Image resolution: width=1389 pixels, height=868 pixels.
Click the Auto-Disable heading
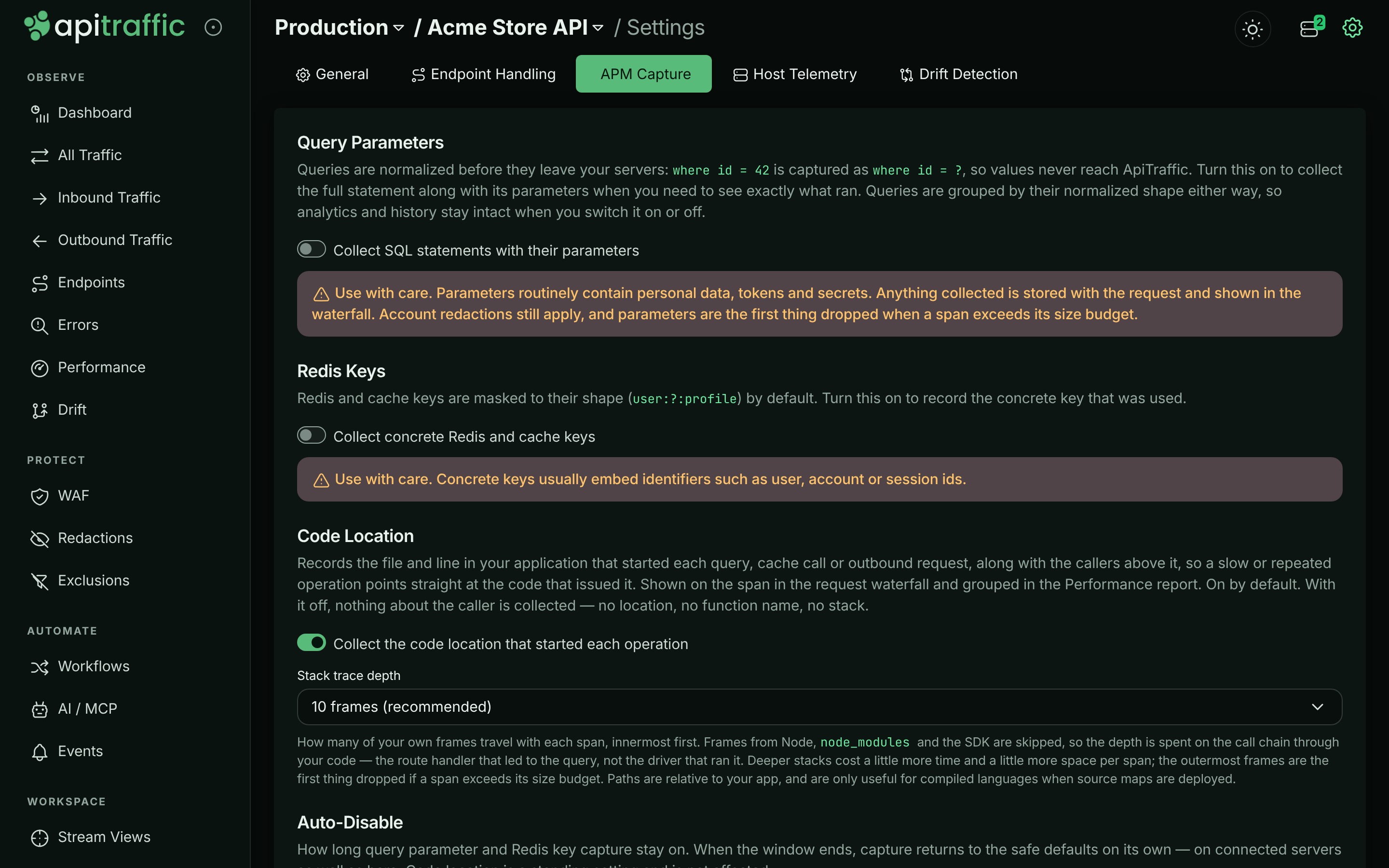(x=350, y=822)
